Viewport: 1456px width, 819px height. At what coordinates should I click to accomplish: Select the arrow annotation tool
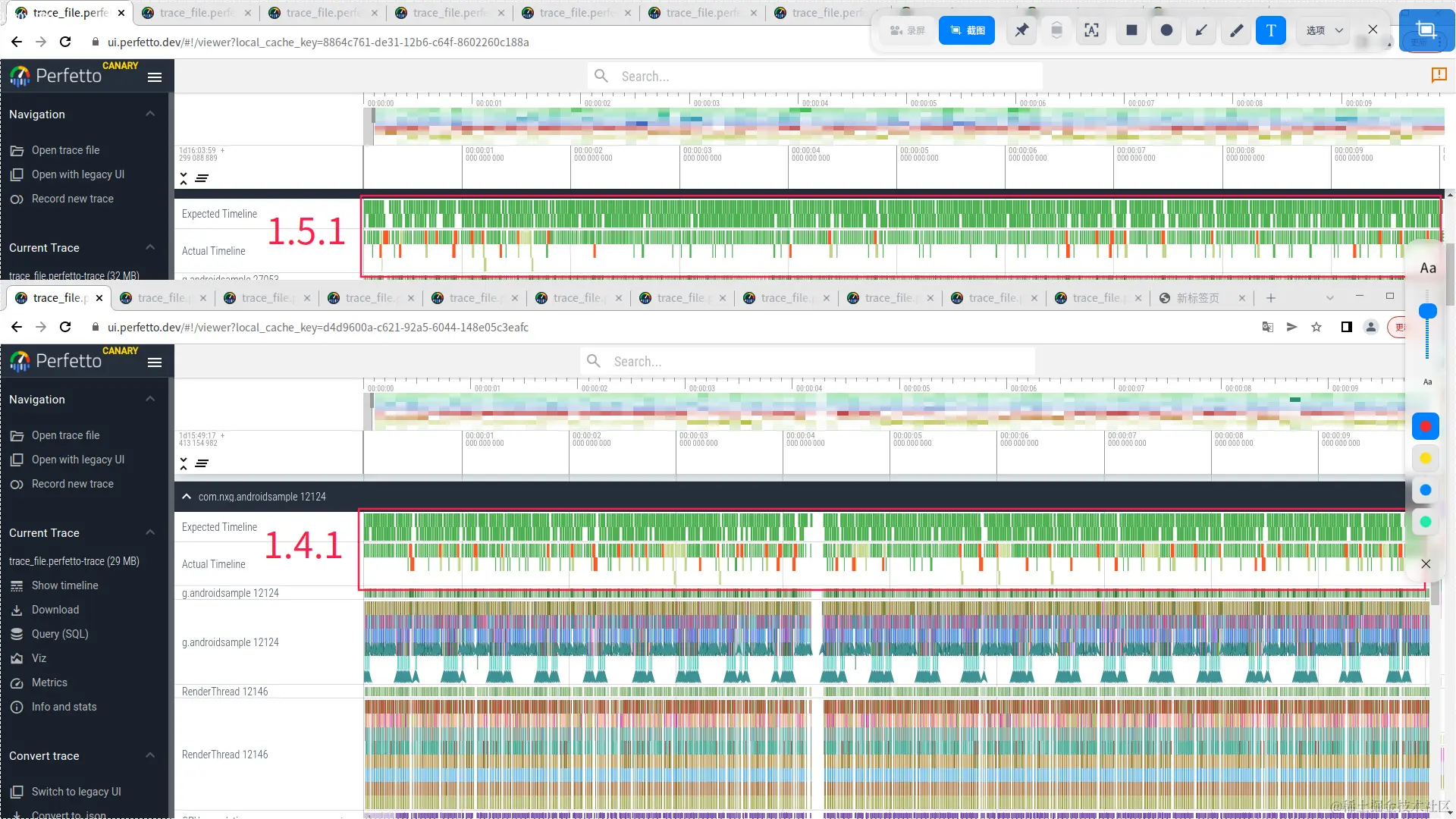tap(1201, 30)
